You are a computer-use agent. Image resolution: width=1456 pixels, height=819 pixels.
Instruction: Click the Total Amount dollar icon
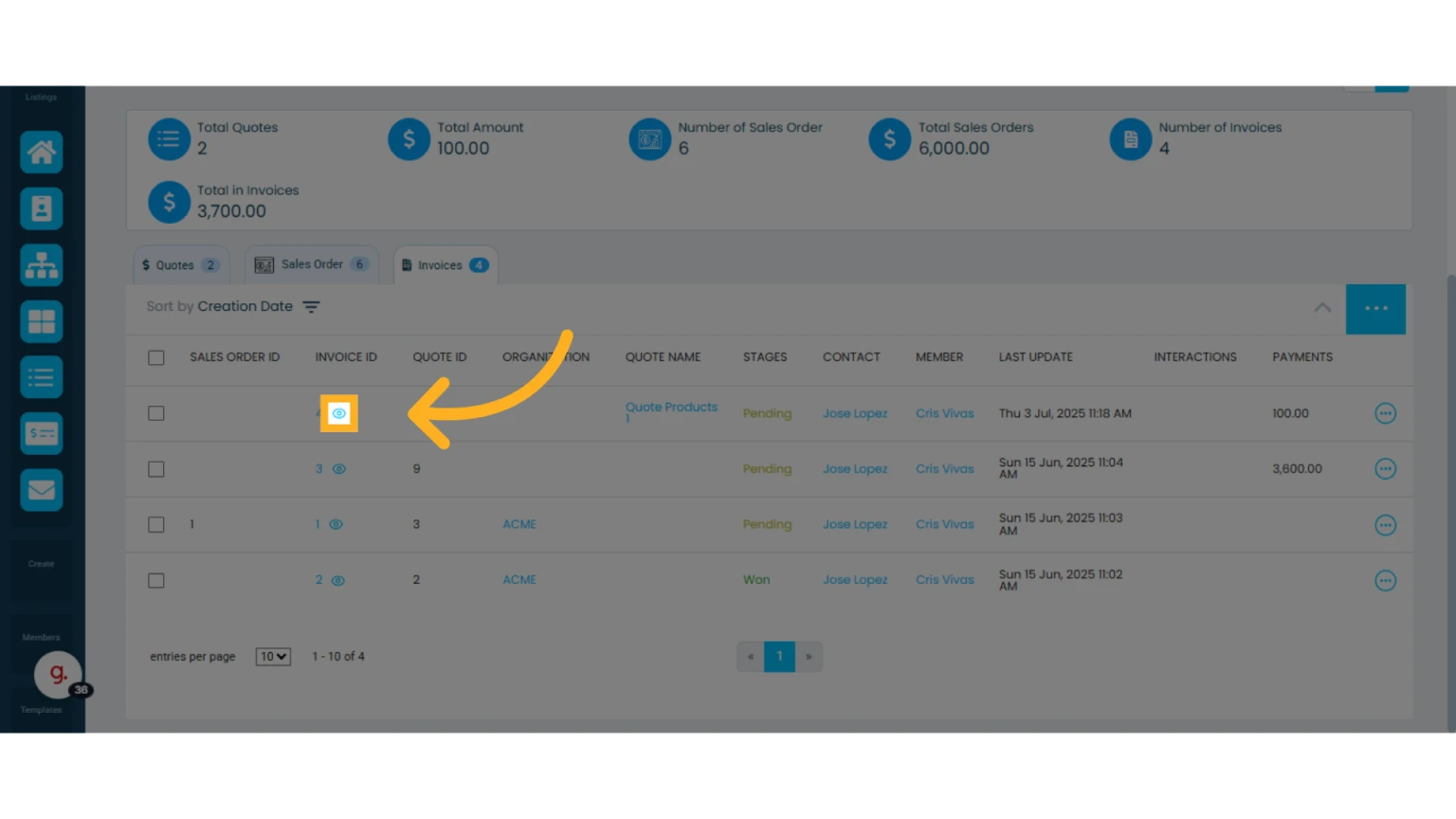pyautogui.click(x=409, y=139)
